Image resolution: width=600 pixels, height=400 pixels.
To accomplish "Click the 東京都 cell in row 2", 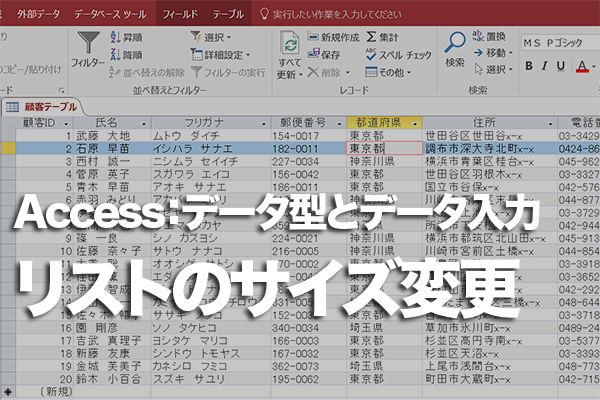I will click(x=384, y=149).
